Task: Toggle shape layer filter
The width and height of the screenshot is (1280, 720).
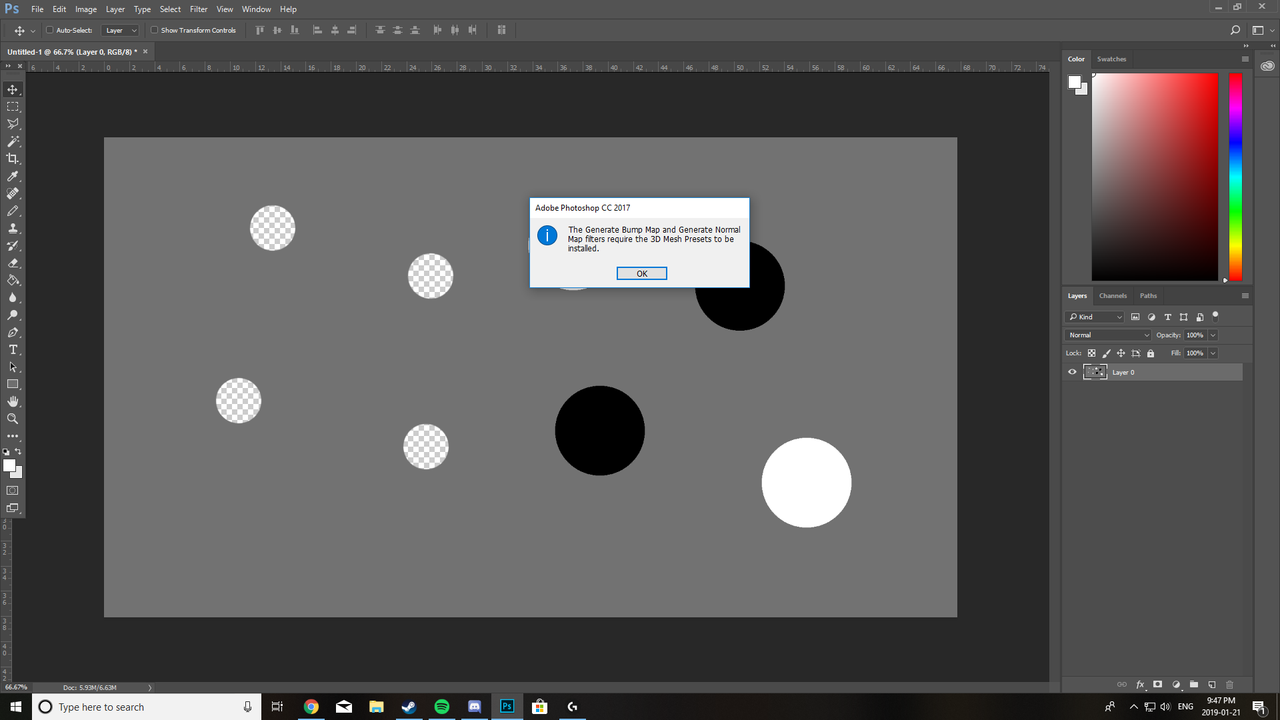Action: click(x=1183, y=317)
